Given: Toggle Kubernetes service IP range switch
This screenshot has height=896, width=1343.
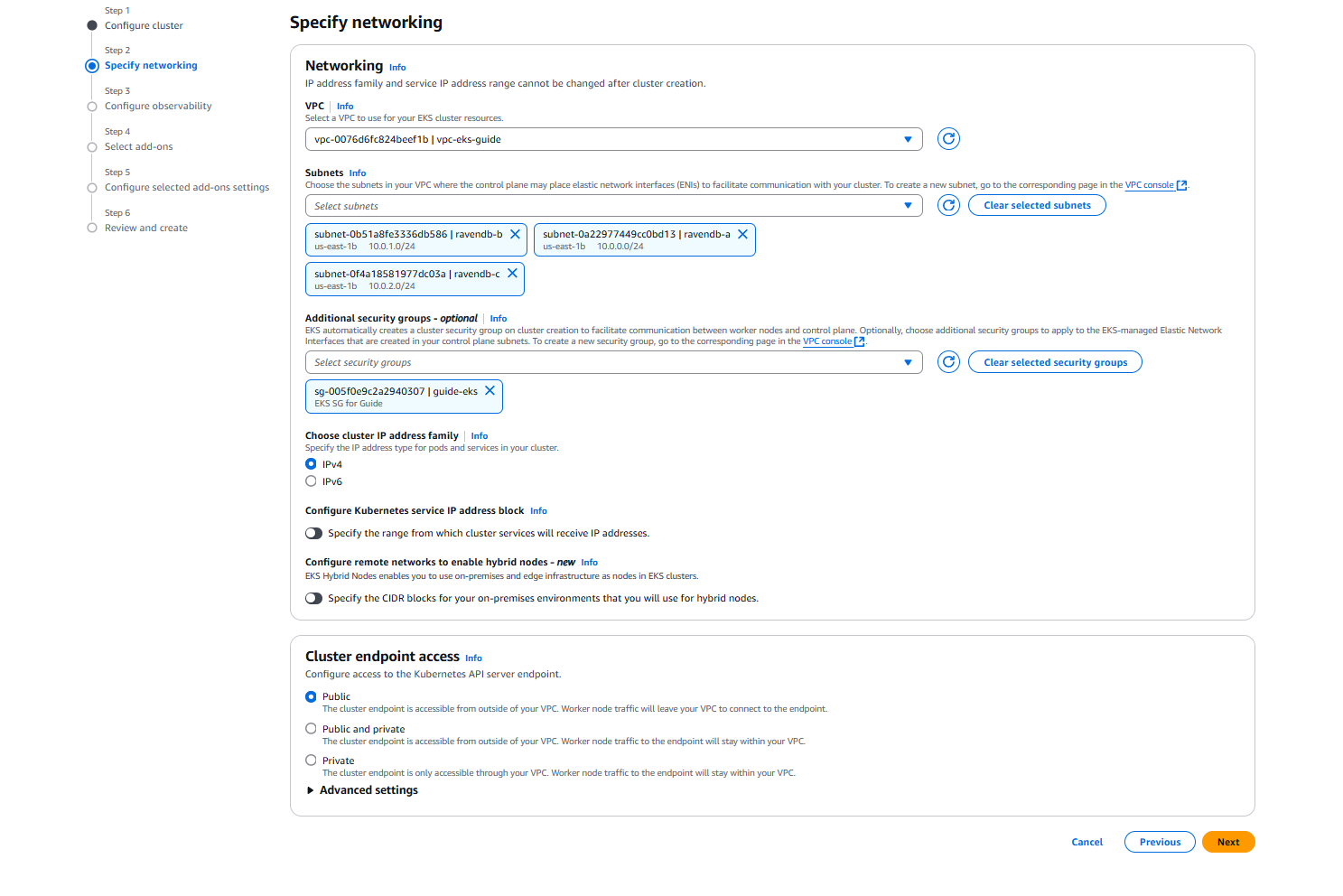Looking at the screenshot, I should (313, 534).
